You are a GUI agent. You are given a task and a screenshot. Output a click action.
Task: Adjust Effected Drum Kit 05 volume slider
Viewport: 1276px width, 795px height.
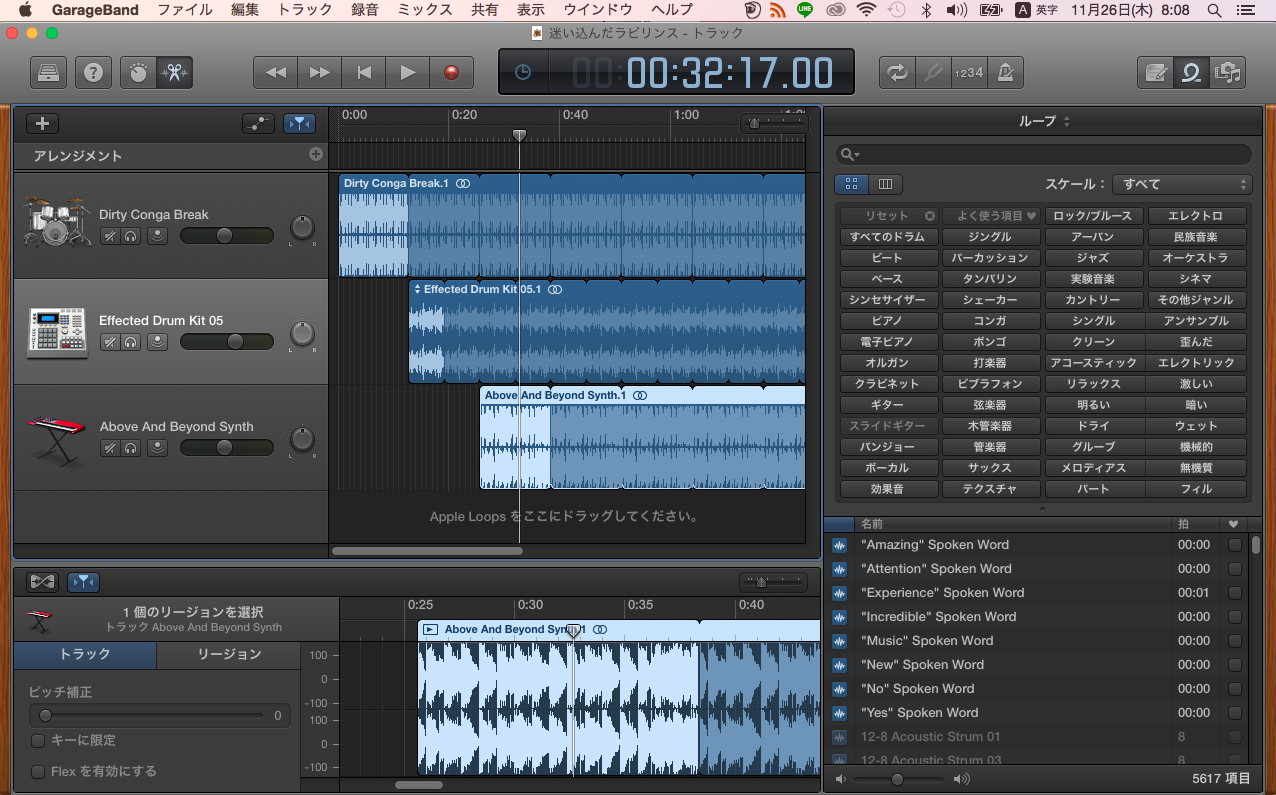226,342
